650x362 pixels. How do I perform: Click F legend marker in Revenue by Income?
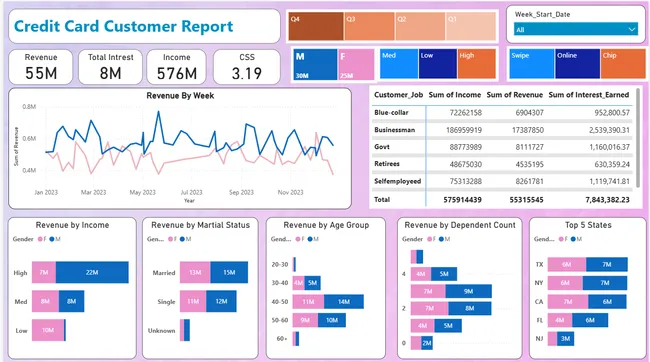(x=40, y=239)
